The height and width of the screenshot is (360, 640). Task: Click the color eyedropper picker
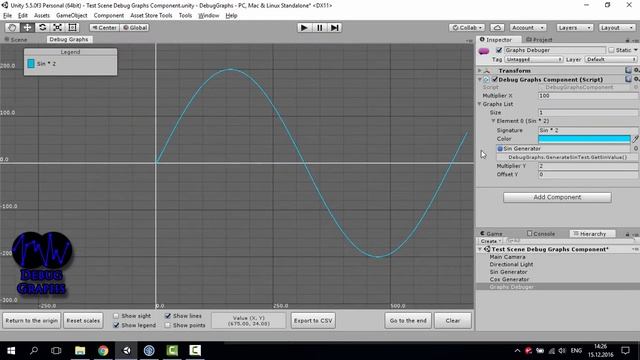[x=636, y=139]
